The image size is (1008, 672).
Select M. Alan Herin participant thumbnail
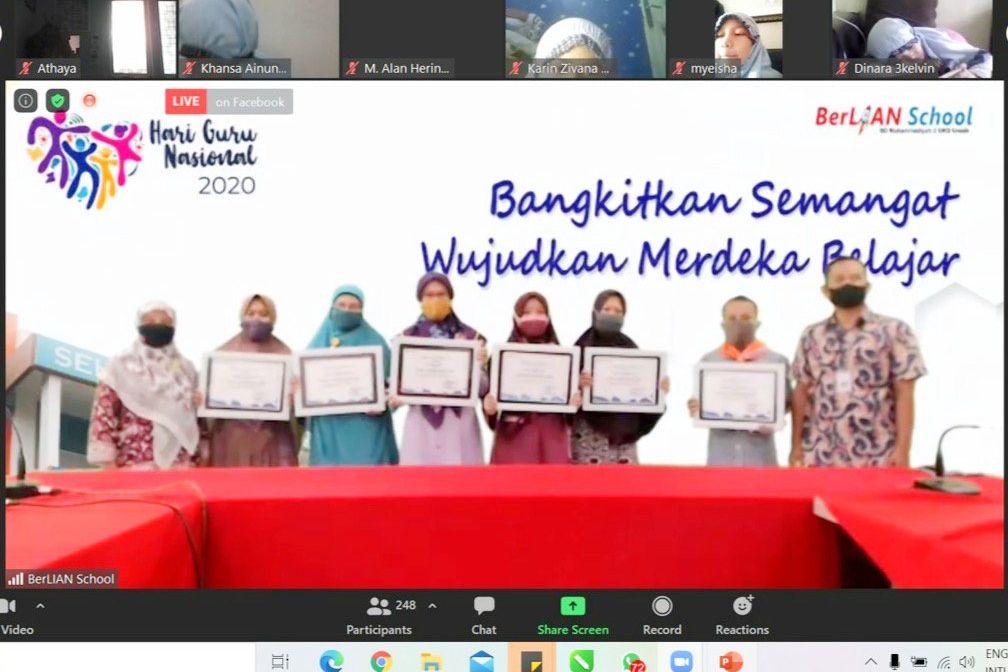tap(422, 39)
